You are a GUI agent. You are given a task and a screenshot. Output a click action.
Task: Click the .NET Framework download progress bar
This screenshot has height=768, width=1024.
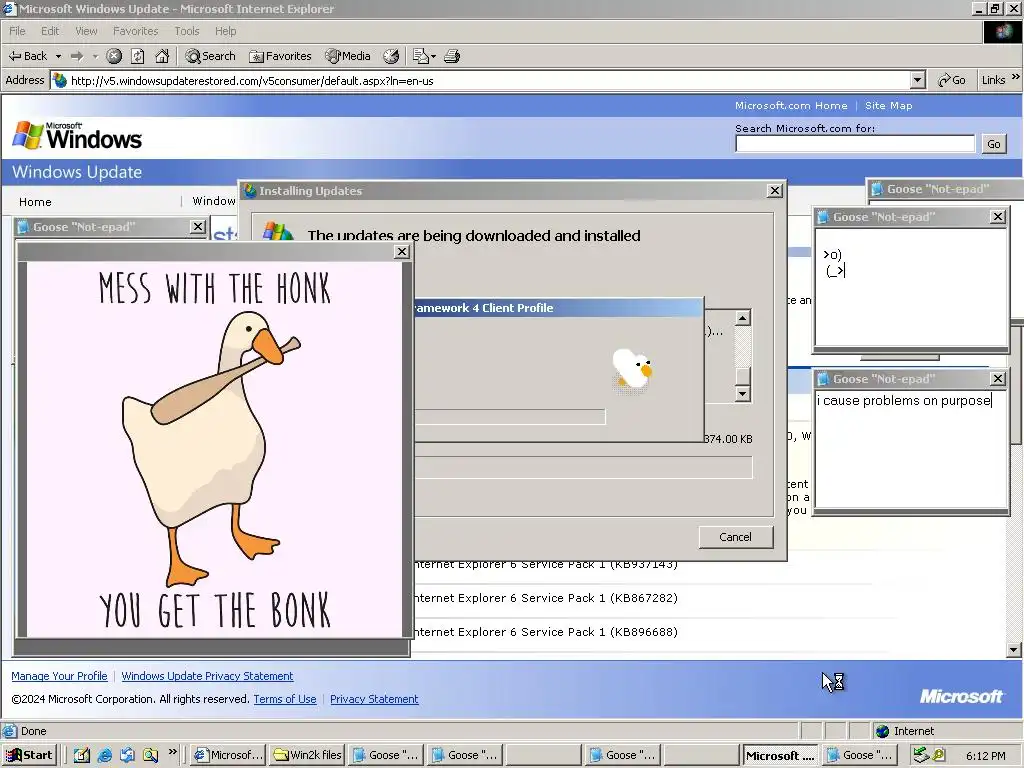[510, 417]
